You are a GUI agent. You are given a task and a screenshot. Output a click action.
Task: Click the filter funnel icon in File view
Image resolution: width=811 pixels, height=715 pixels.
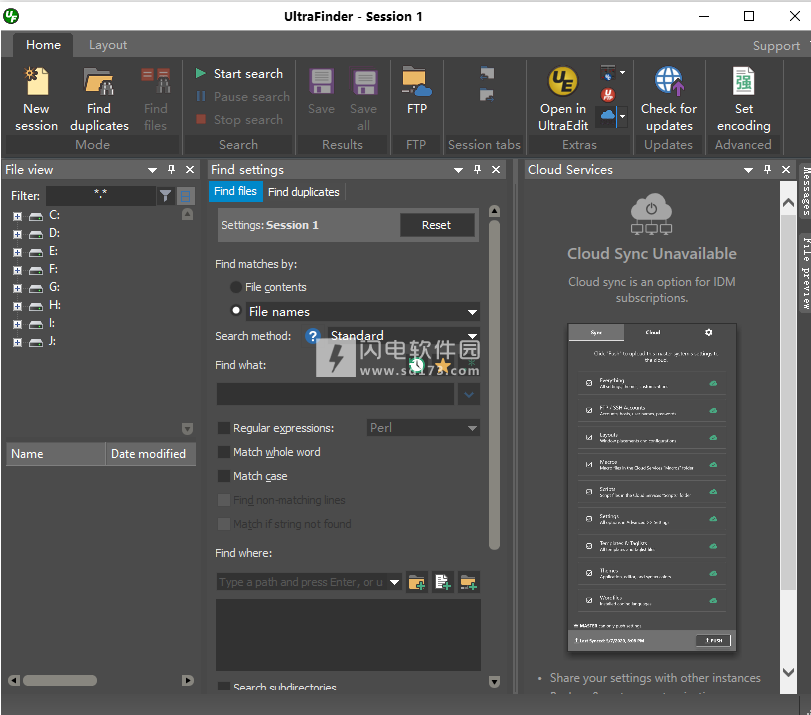point(166,196)
